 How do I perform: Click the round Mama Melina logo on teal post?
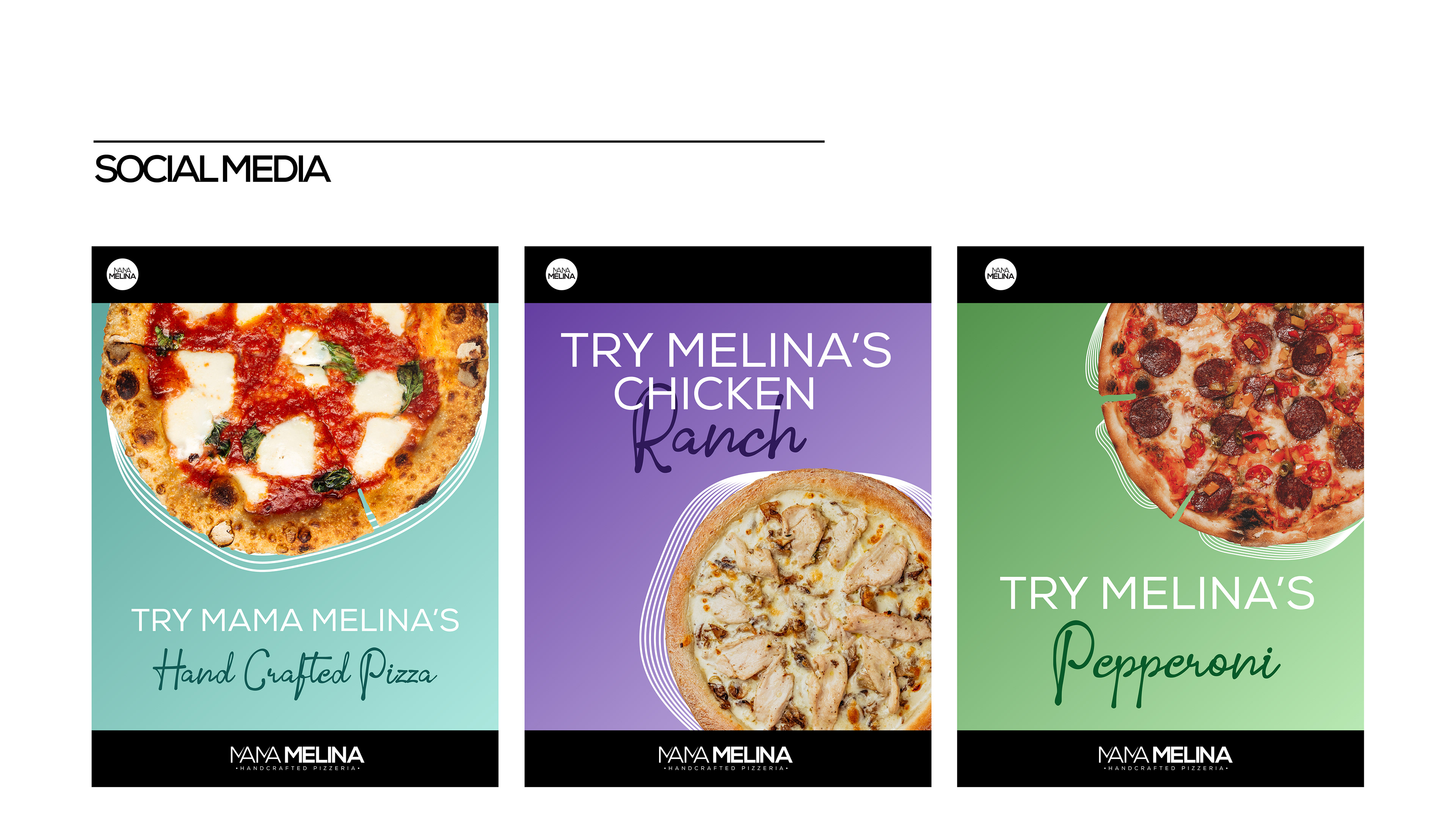pyautogui.click(x=122, y=274)
